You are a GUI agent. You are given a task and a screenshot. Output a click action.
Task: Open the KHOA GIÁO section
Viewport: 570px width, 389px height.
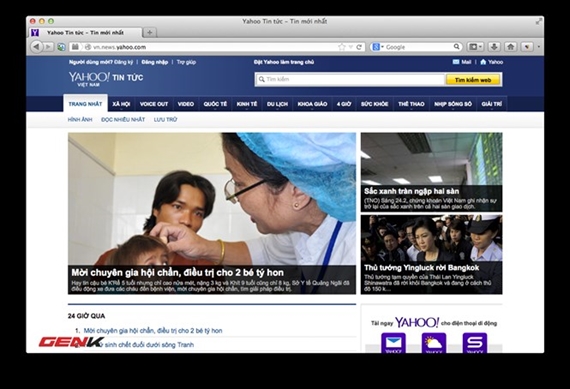coord(312,104)
